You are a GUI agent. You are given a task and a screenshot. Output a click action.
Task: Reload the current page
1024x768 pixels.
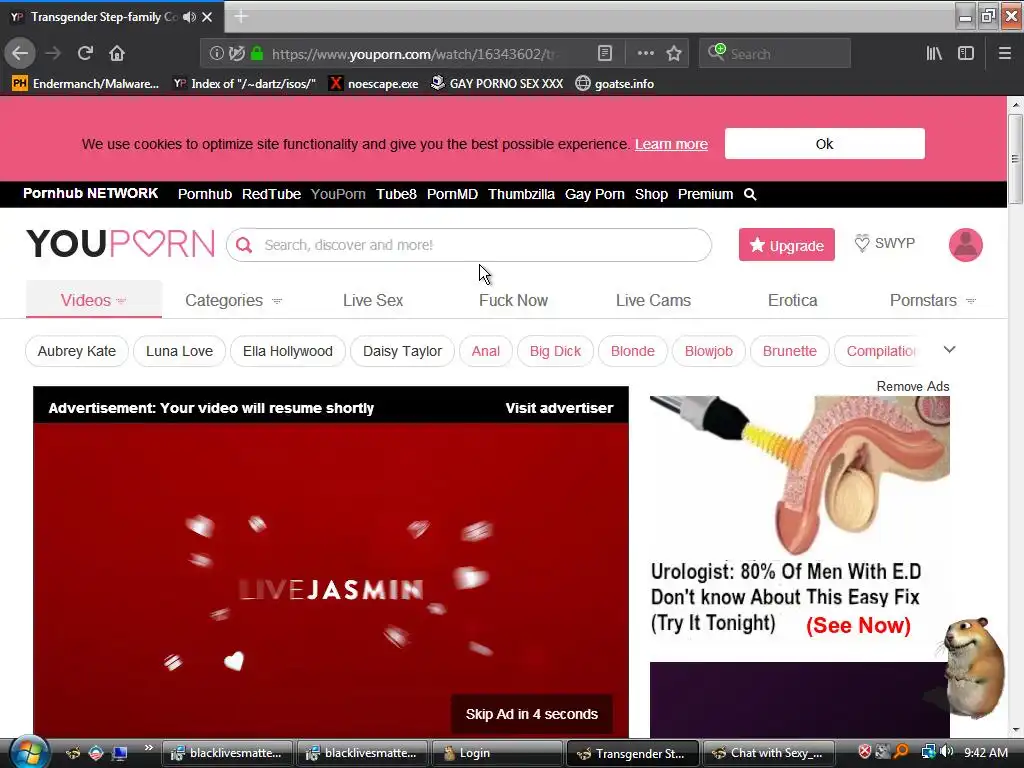click(85, 53)
